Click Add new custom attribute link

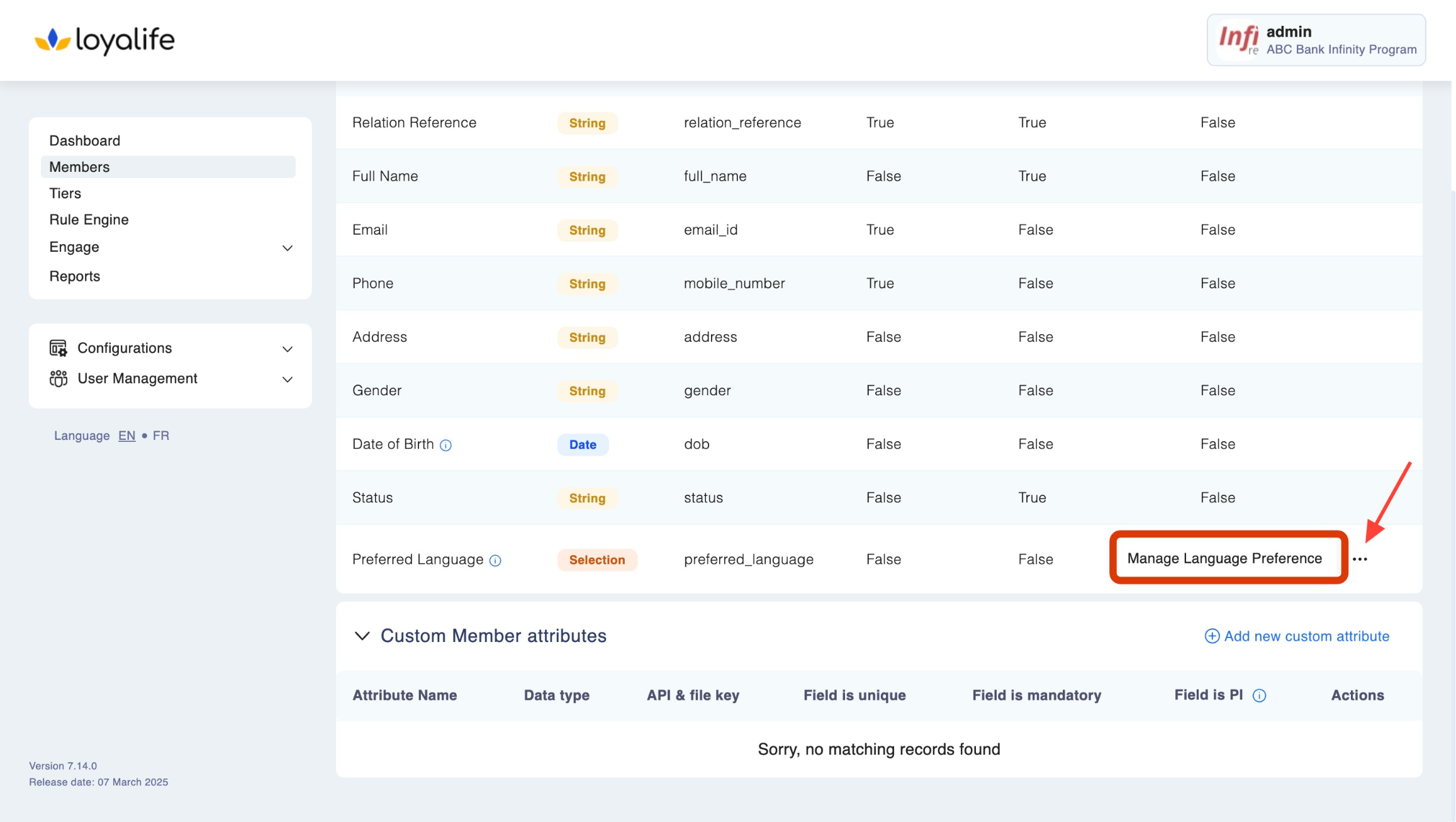click(x=1296, y=636)
